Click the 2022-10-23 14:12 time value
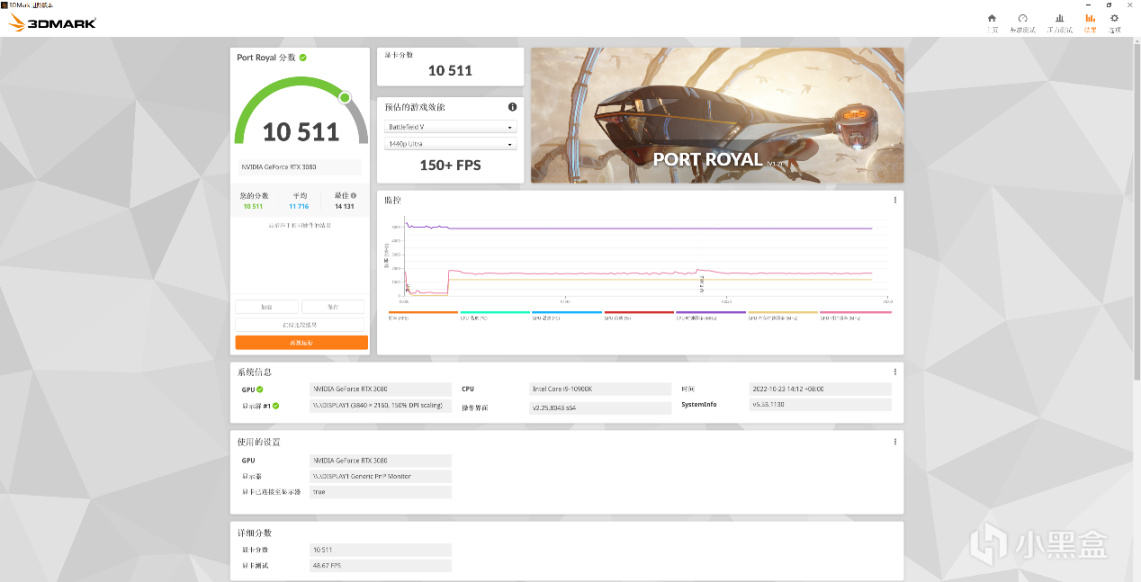The image size is (1141, 582). click(820, 389)
